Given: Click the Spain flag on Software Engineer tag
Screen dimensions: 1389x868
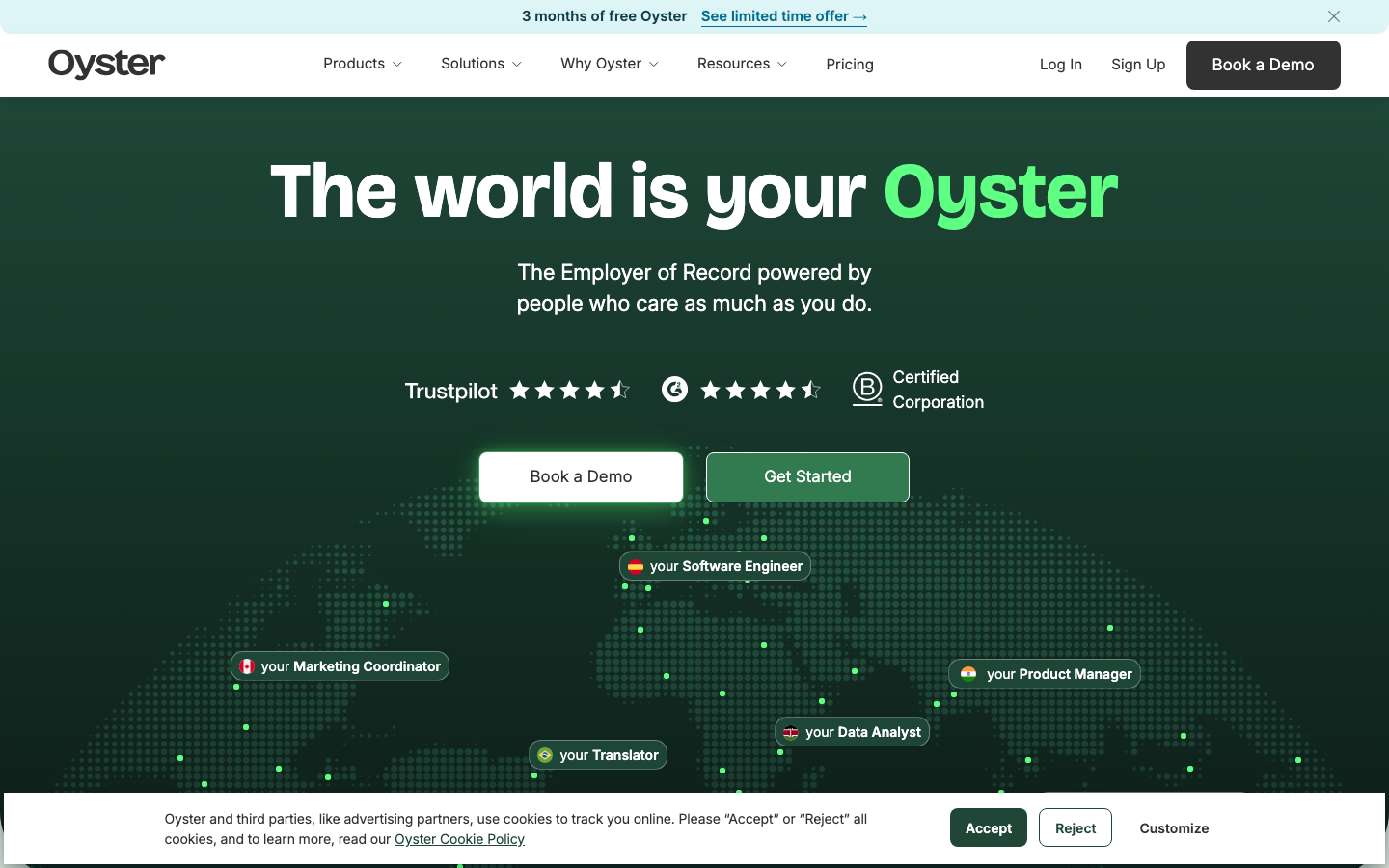Looking at the screenshot, I should pos(636,566).
